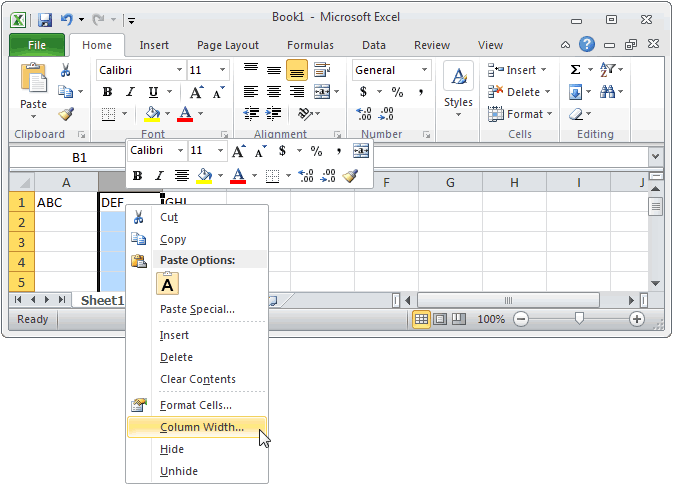Click Format Cells in the context menu

[x=197, y=405]
